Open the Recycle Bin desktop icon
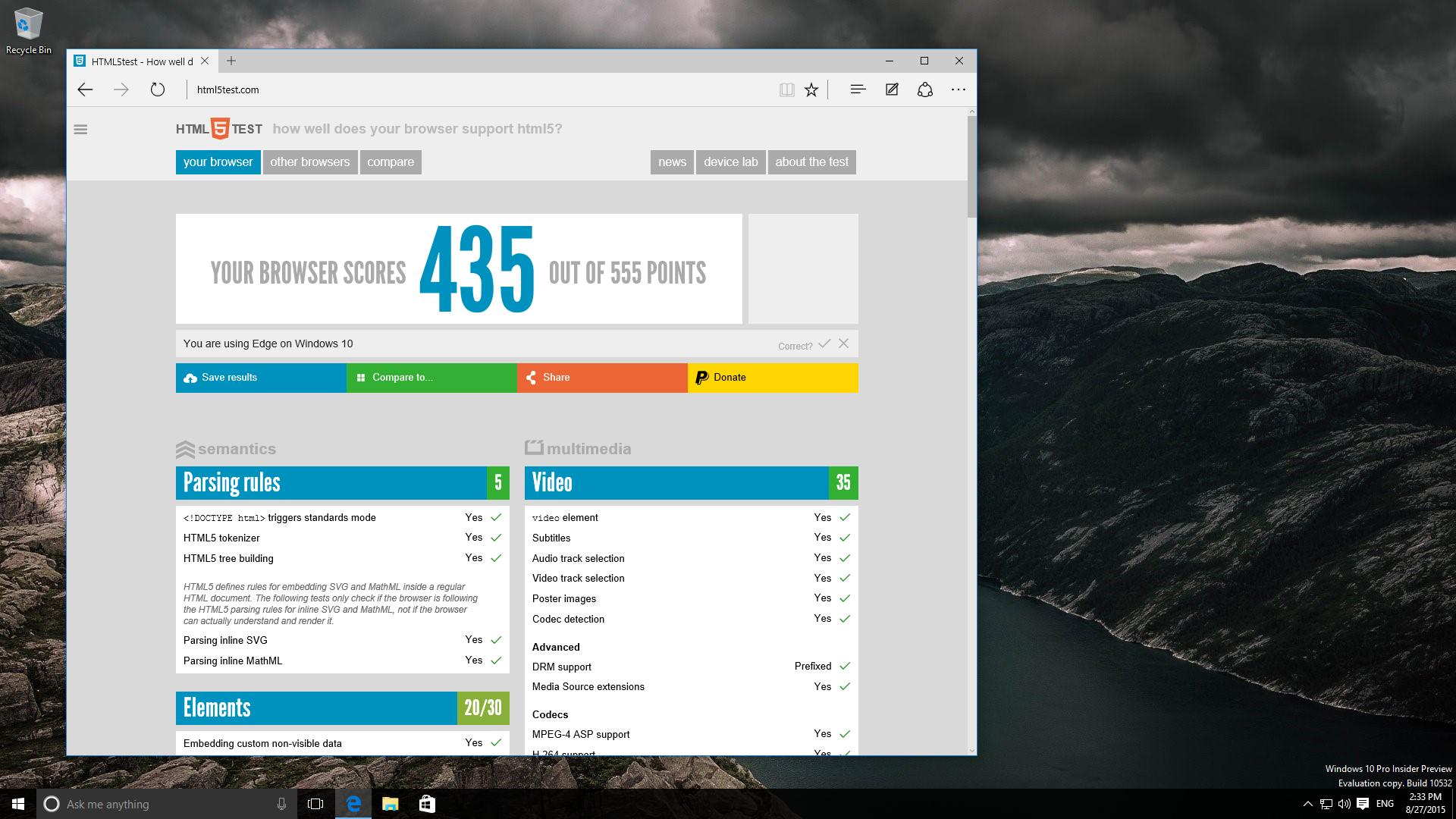The height and width of the screenshot is (819, 1456). (x=29, y=31)
